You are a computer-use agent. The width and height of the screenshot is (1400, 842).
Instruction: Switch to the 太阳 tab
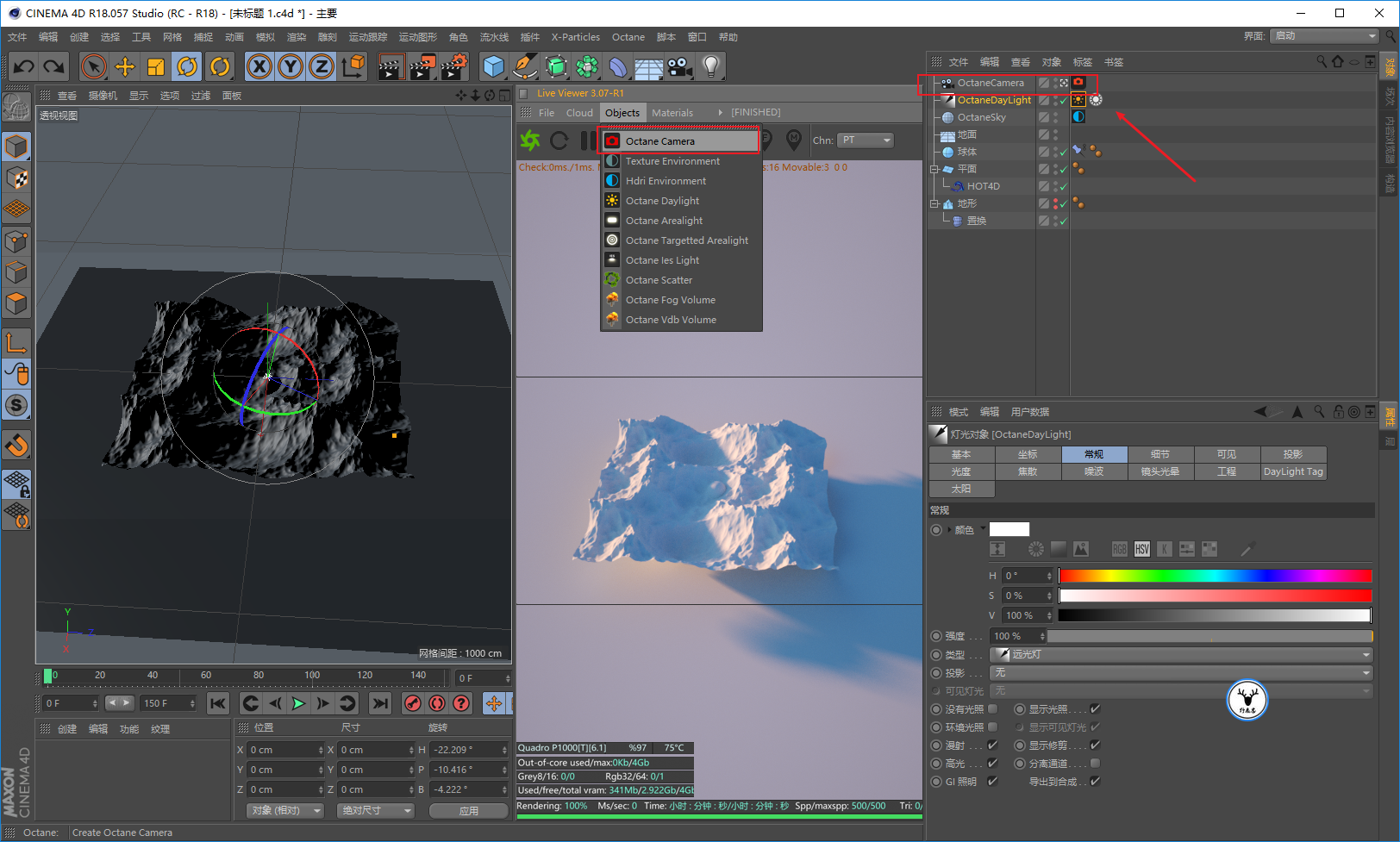[x=961, y=489]
